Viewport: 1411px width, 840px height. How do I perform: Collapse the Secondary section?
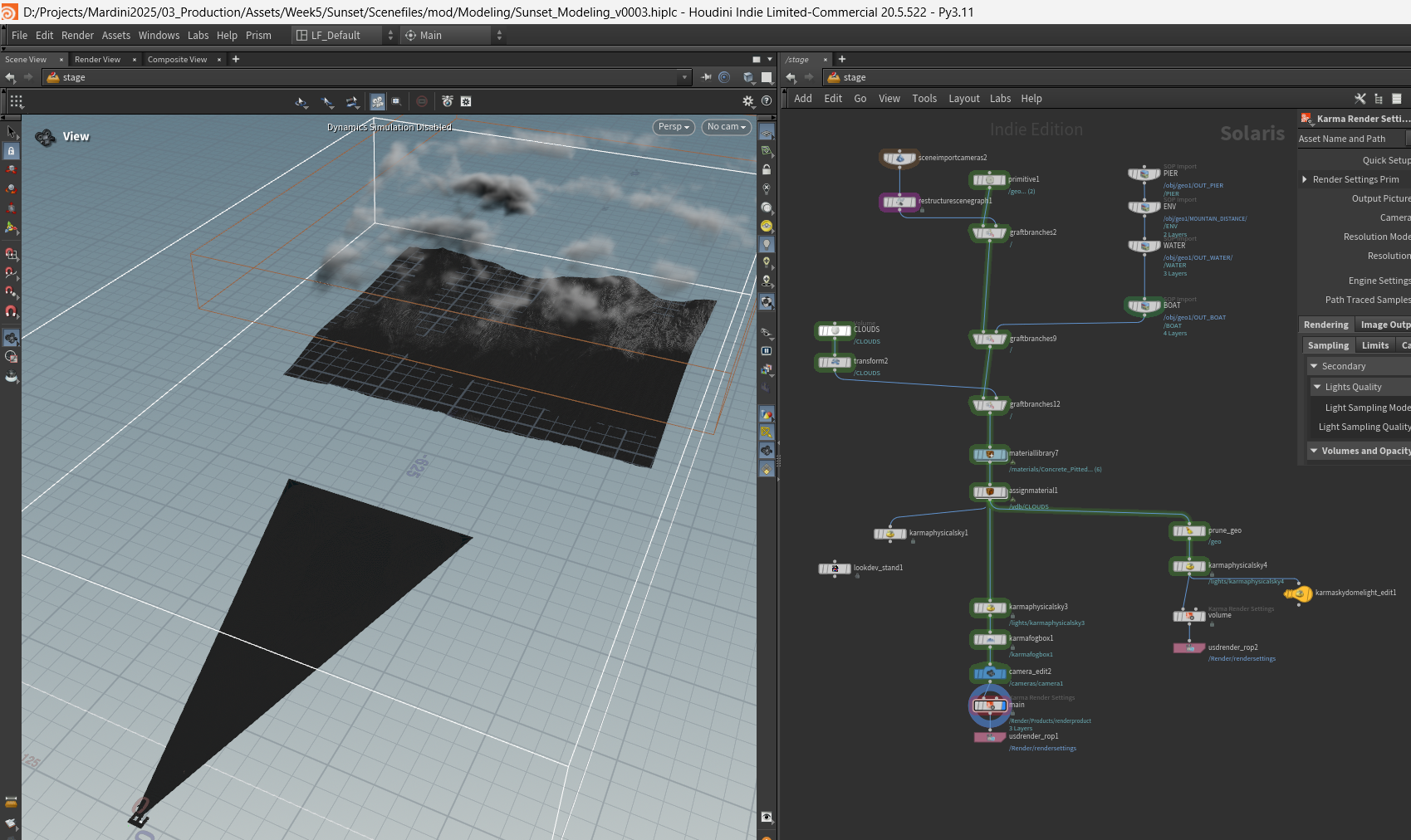coord(1314,366)
